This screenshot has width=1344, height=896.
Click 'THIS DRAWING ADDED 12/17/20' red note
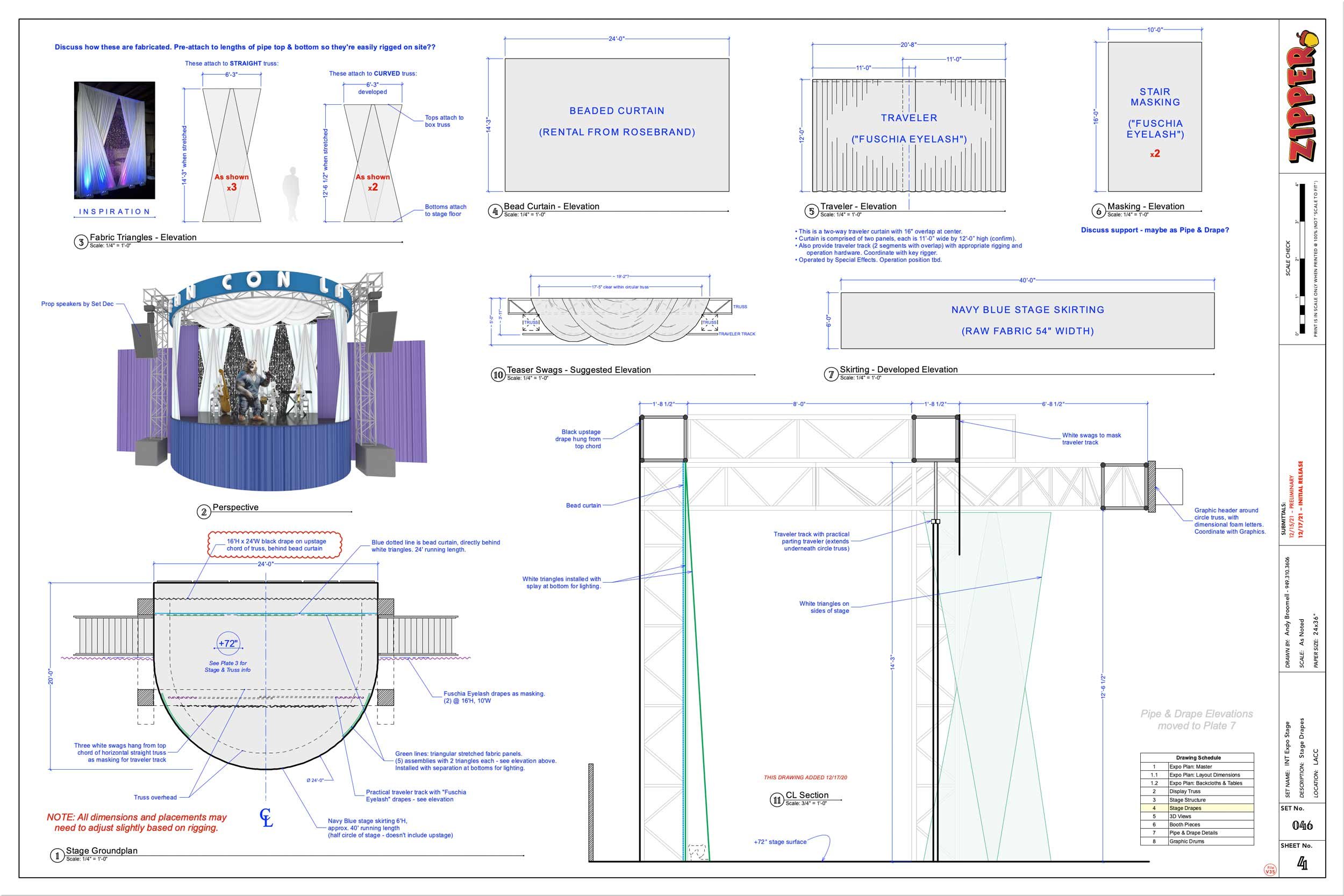pos(806,777)
